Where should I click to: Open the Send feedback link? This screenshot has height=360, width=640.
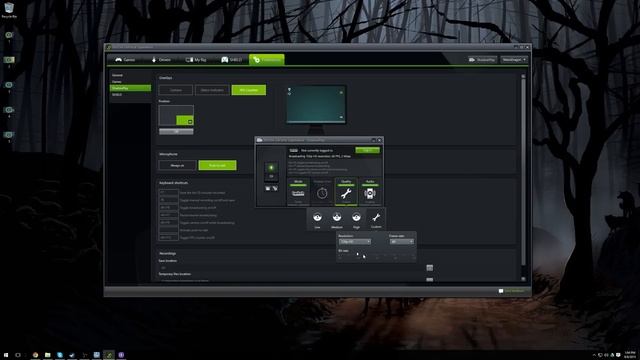pos(511,291)
